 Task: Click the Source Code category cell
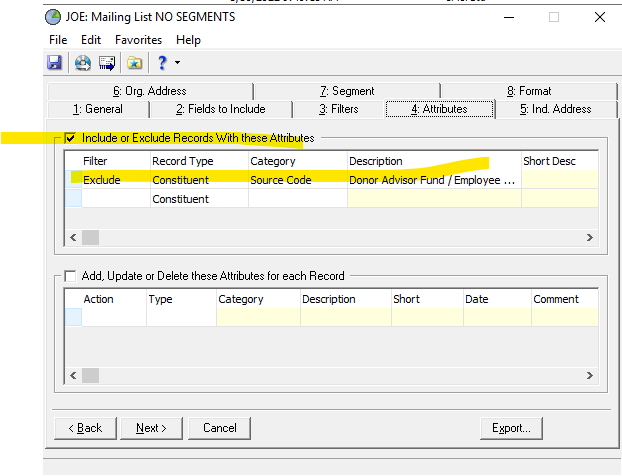click(298, 180)
